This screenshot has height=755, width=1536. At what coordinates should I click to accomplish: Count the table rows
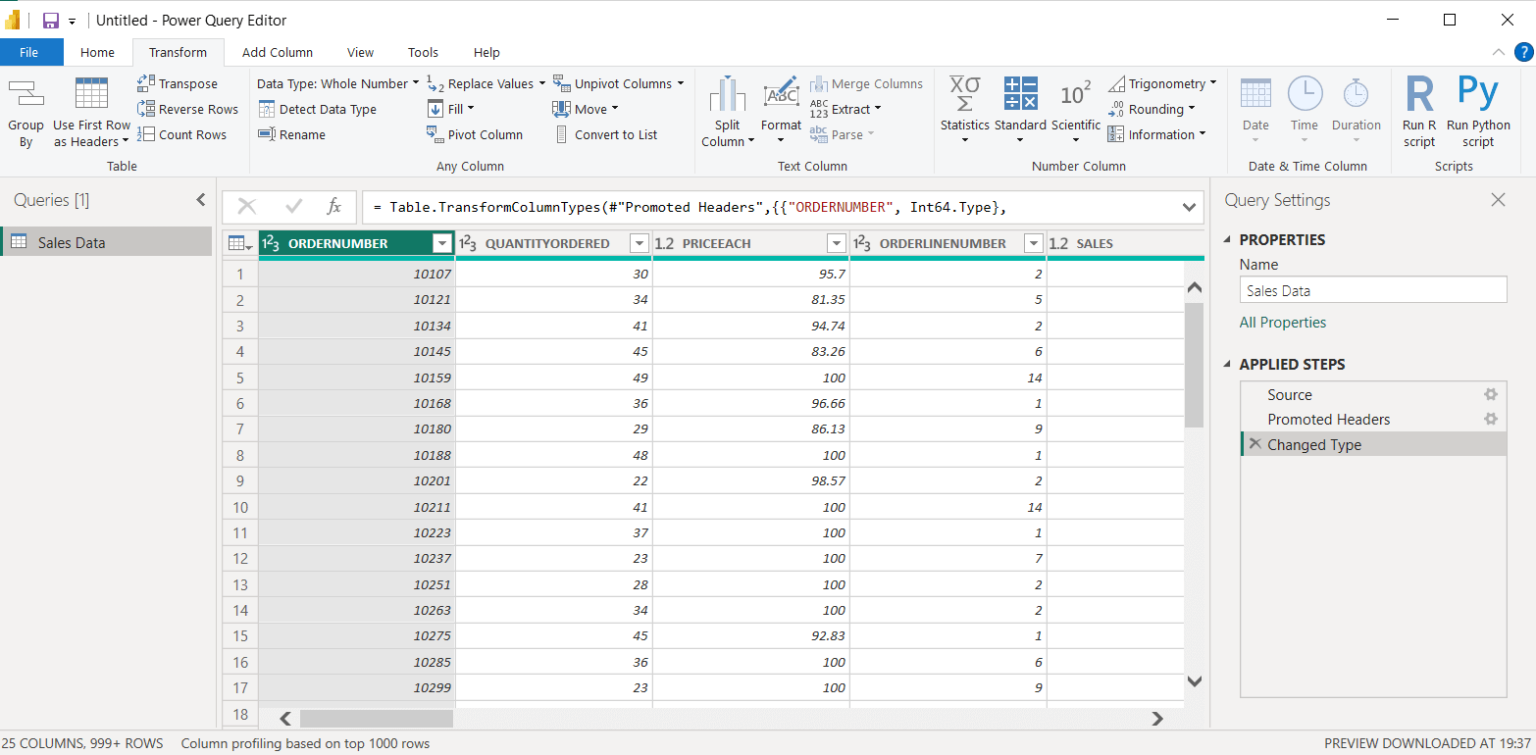183,134
